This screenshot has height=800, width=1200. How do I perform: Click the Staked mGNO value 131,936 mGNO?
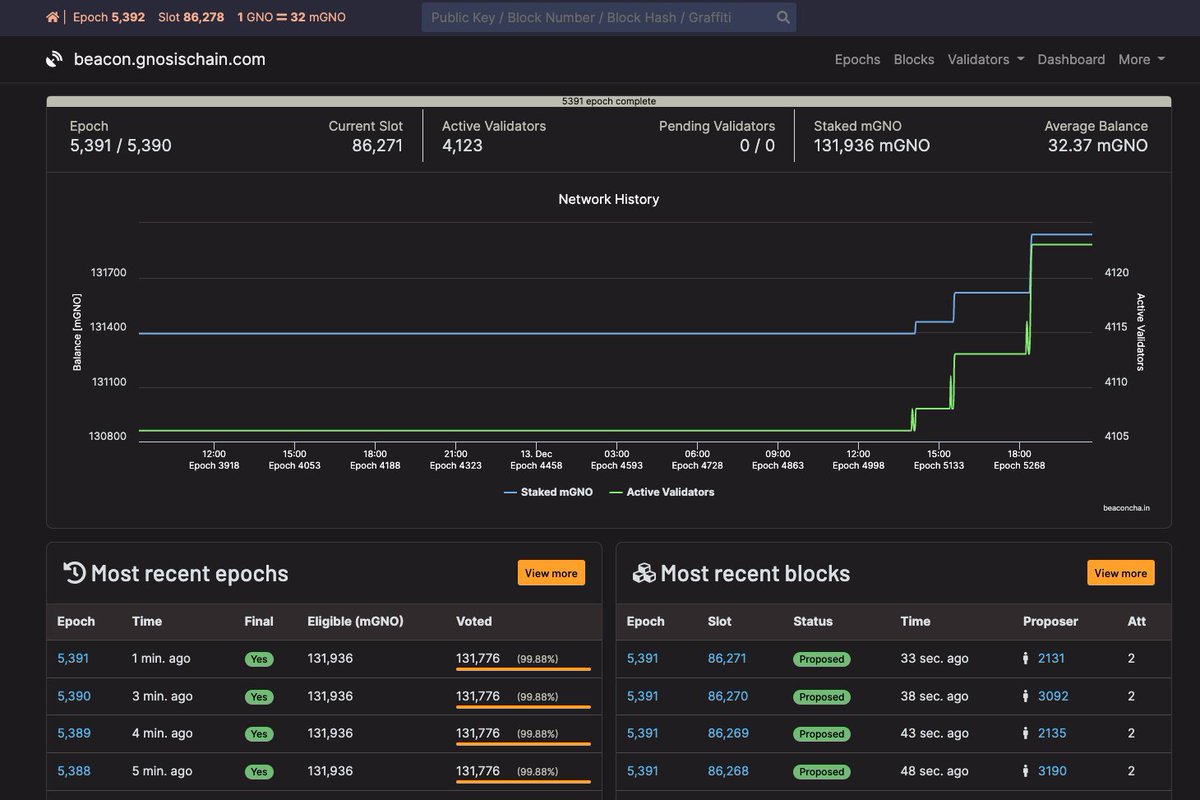coord(872,145)
